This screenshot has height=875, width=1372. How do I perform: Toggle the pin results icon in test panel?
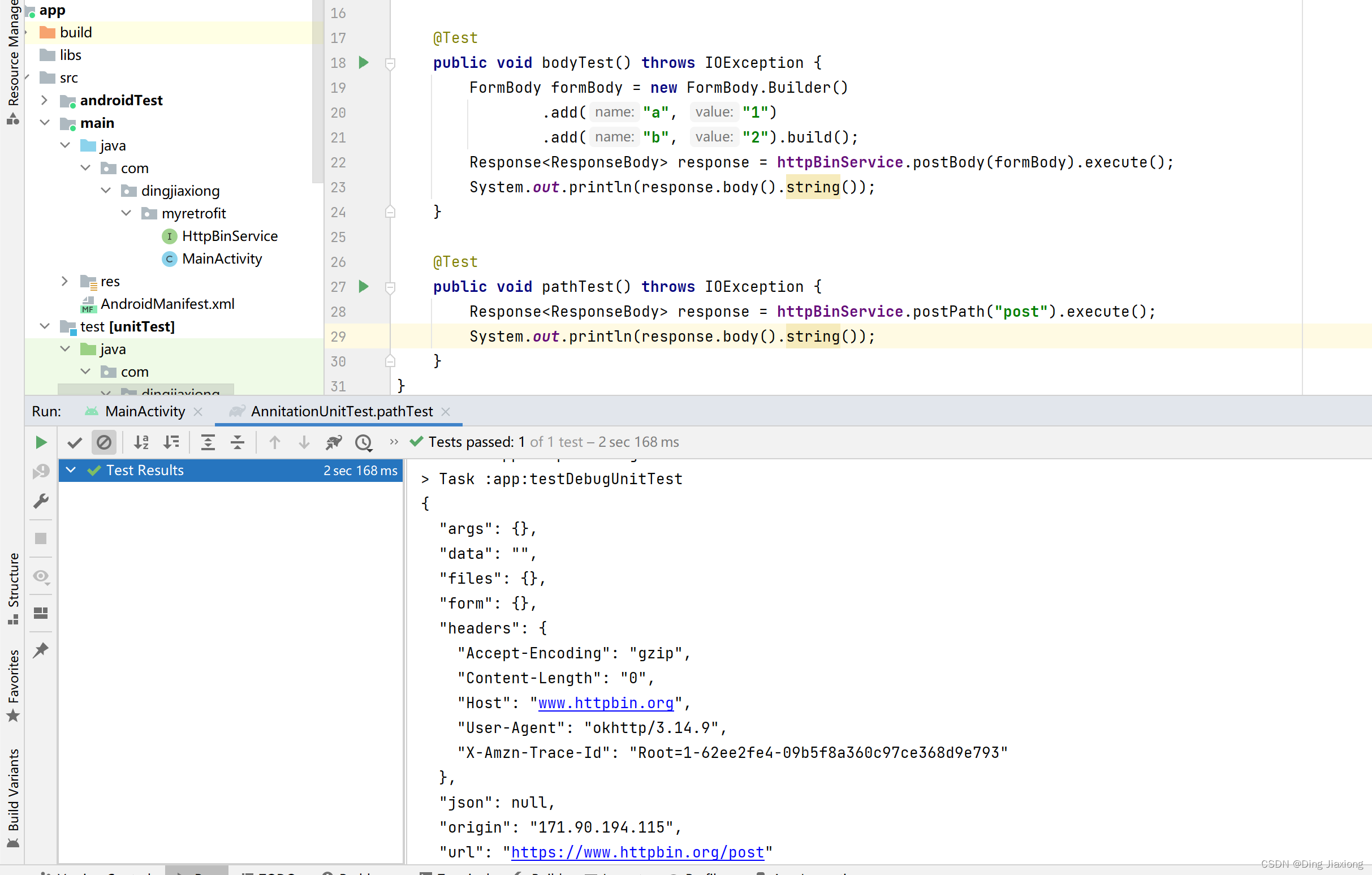pyautogui.click(x=41, y=650)
